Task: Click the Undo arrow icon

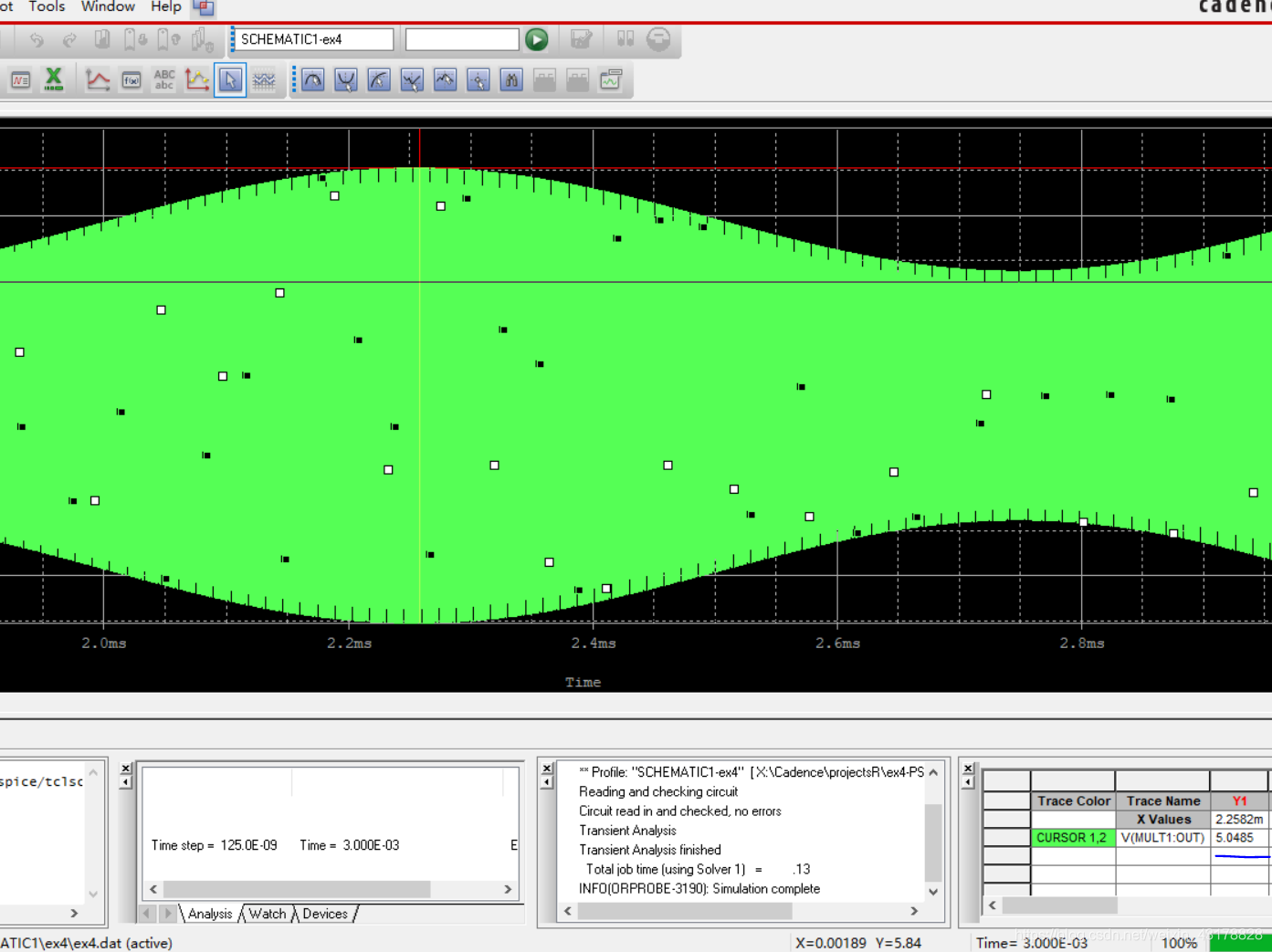Action: coord(37,39)
